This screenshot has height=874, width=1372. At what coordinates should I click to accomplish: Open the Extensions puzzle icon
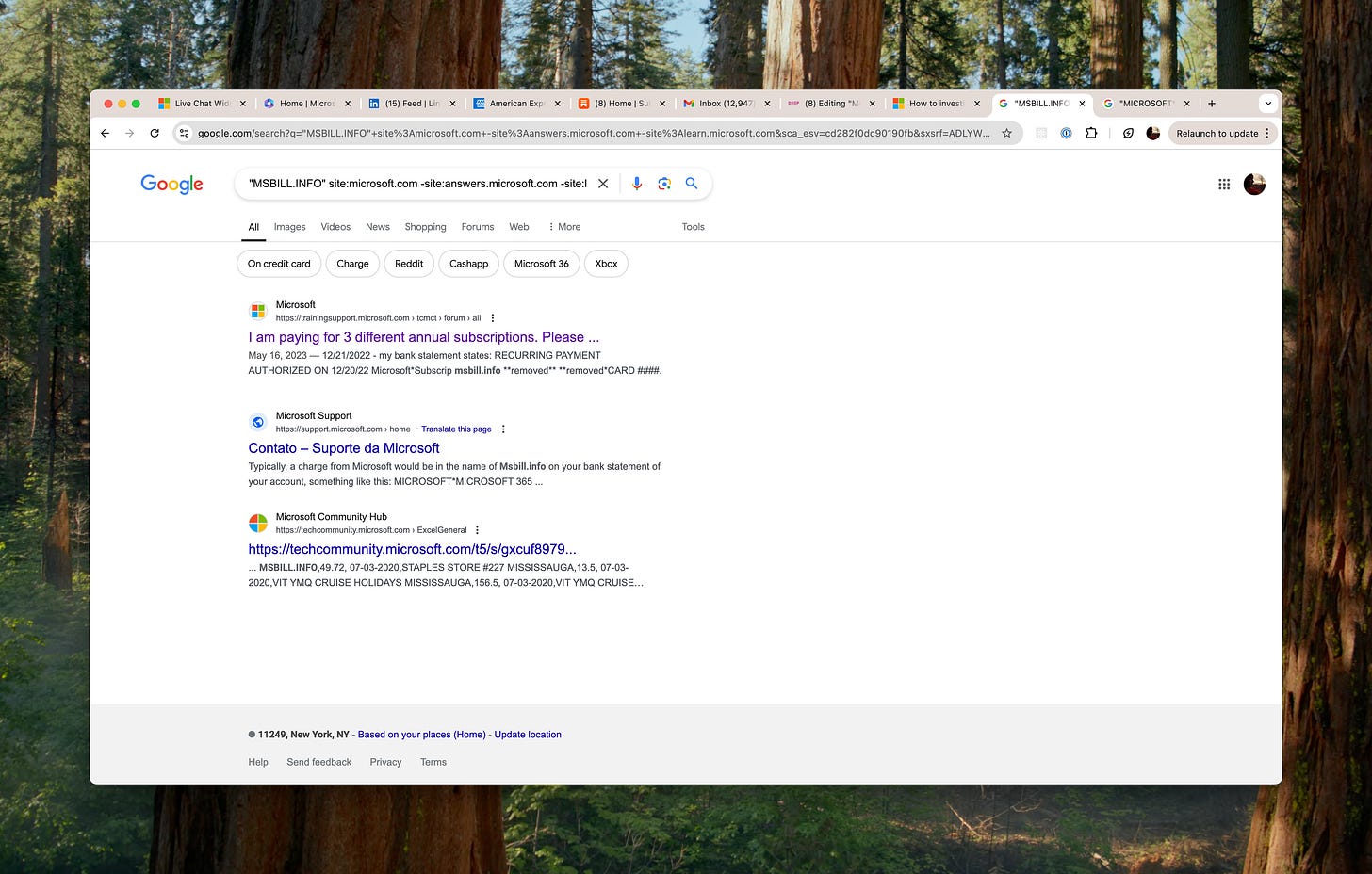point(1091,134)
